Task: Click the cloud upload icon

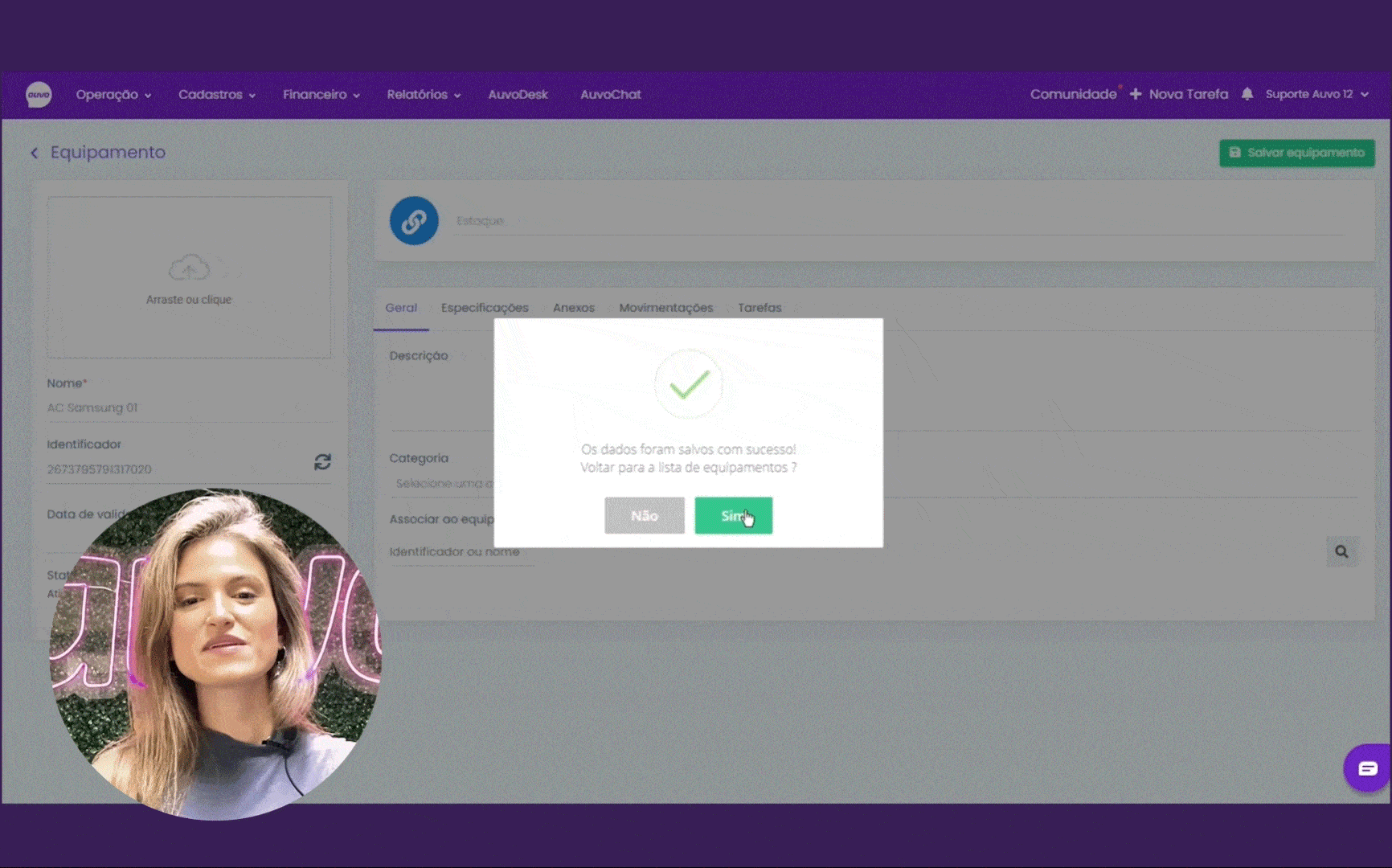Action: point(189,268)
